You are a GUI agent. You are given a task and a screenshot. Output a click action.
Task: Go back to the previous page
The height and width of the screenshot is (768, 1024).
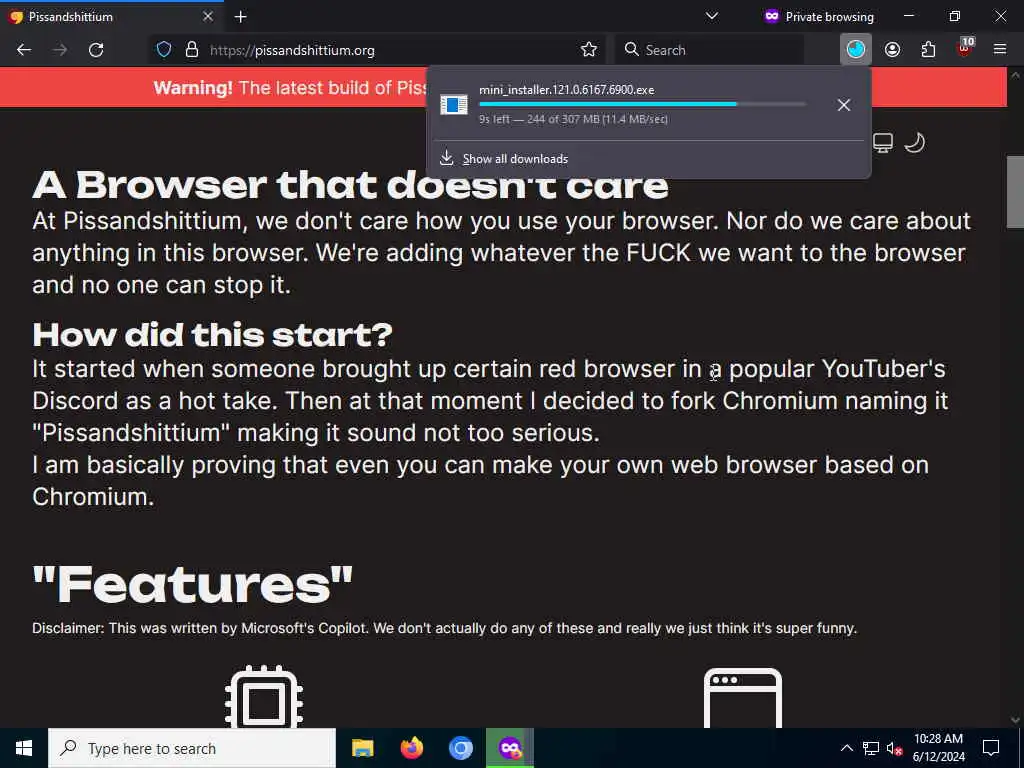pyautogui.click(x=24, y=50)
